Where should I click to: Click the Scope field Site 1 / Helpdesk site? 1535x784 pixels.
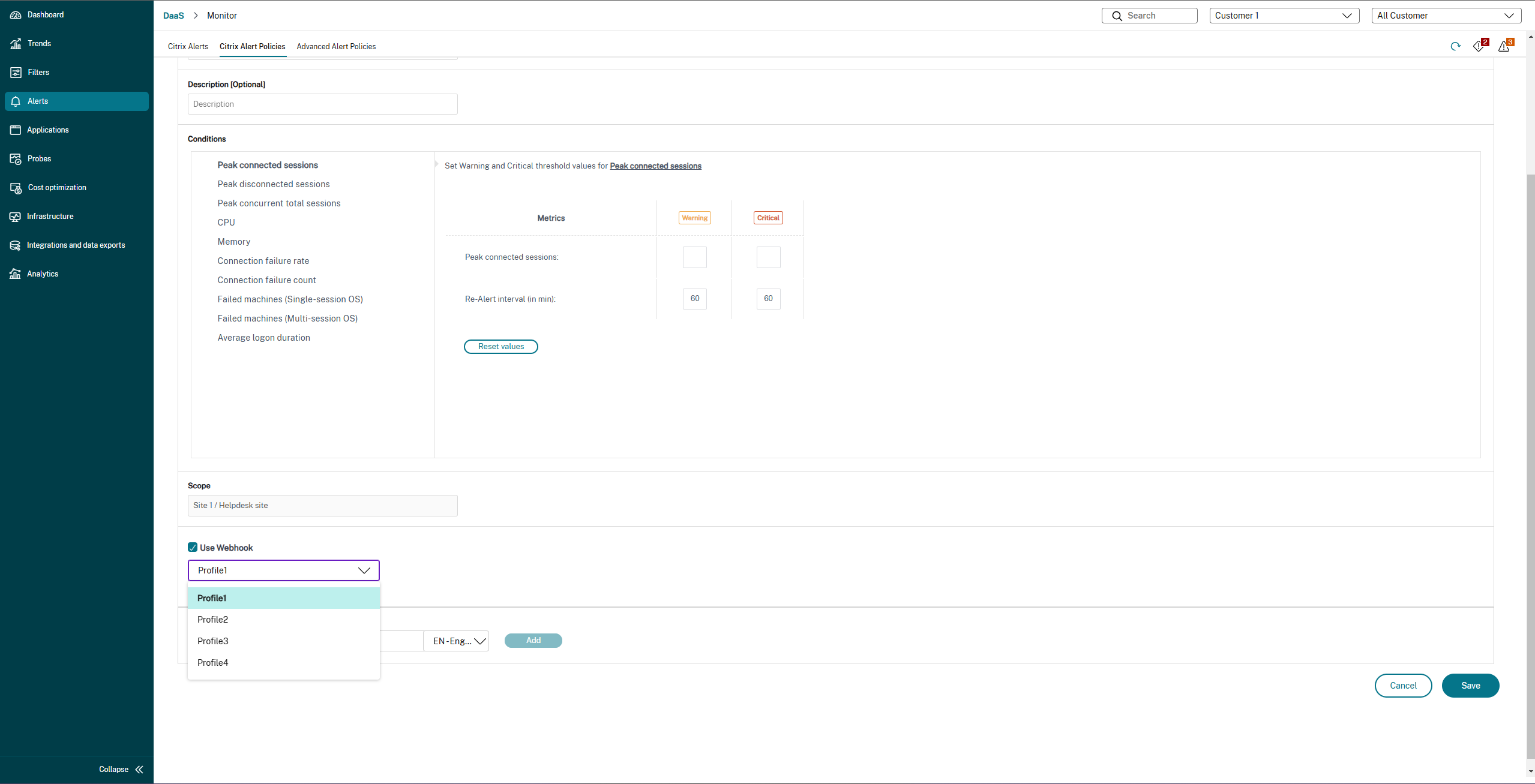click(323, 505)
